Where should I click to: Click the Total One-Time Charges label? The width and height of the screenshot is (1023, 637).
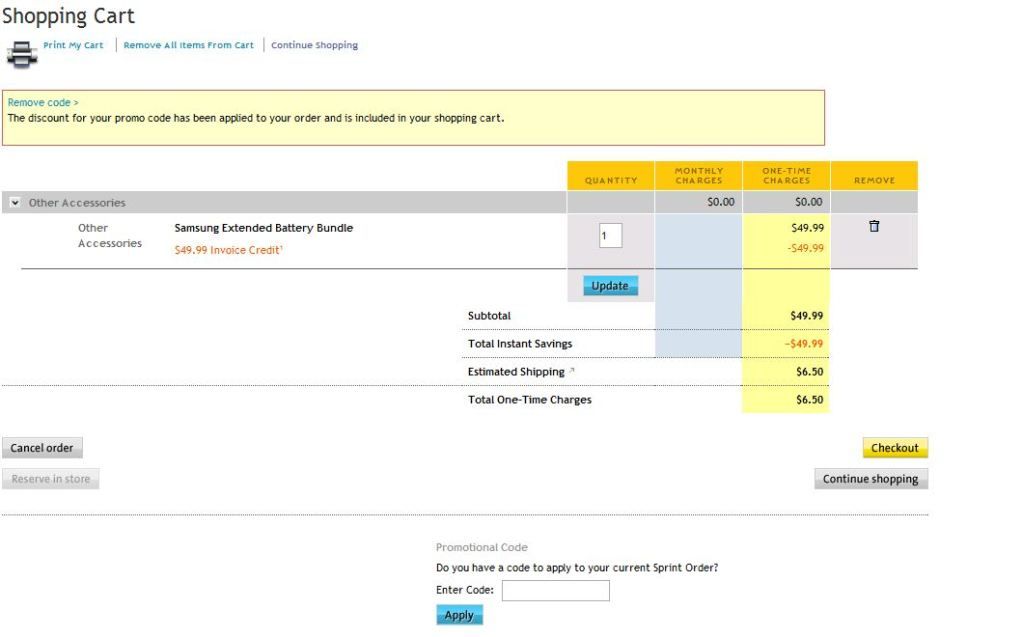click(x=530, y=399)
